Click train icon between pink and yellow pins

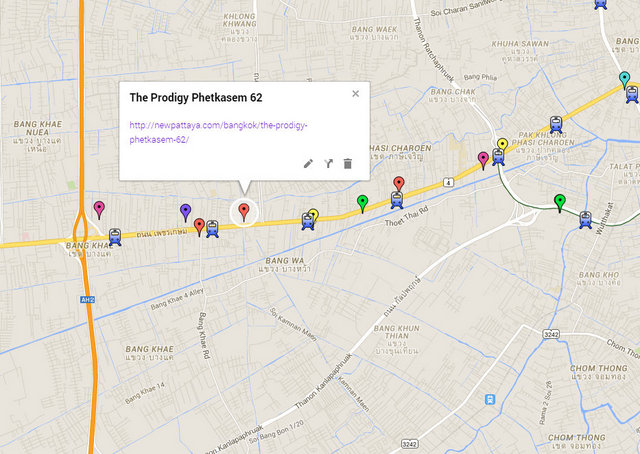click(x=498, y=157)
